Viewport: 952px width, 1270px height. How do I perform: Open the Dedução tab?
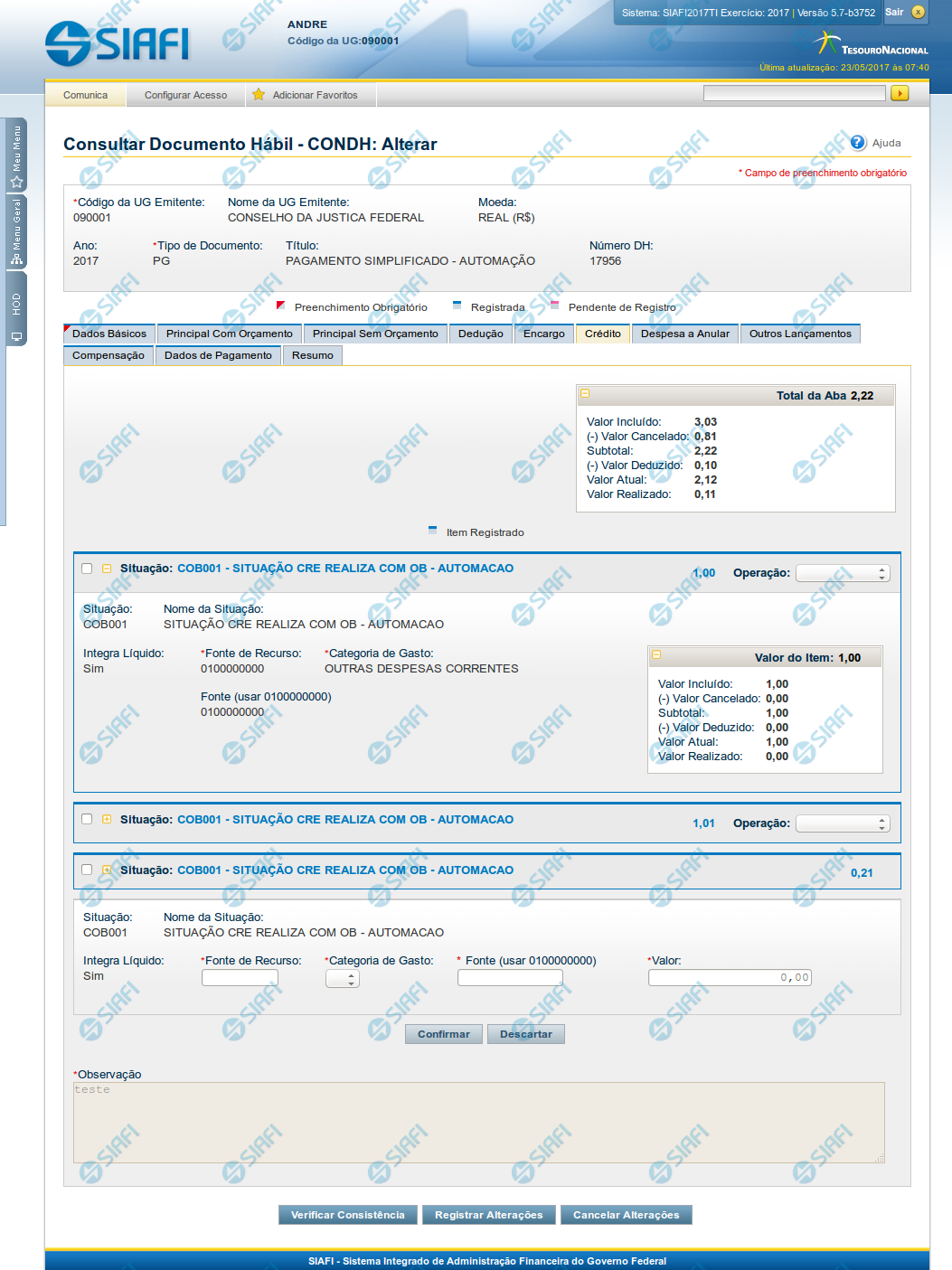480,334
